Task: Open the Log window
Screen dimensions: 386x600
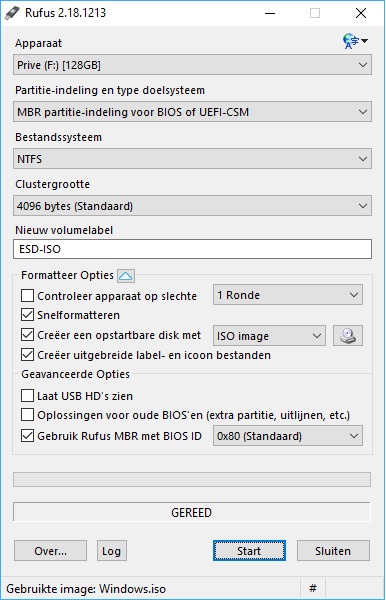Action: click(x=111, y=551)
